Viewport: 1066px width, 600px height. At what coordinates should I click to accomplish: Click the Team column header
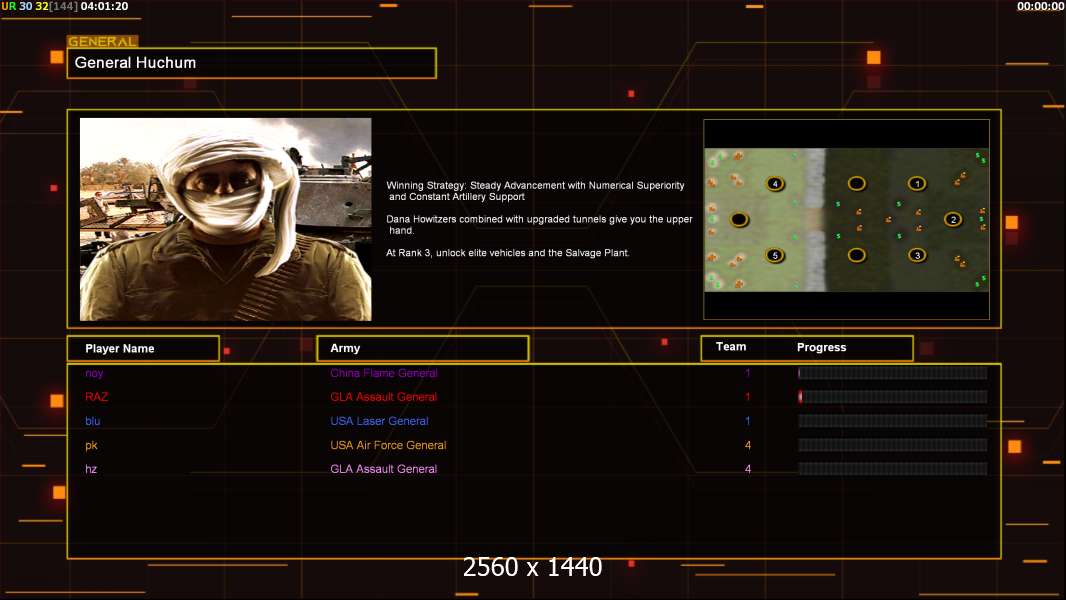click(x=731, y=347)
